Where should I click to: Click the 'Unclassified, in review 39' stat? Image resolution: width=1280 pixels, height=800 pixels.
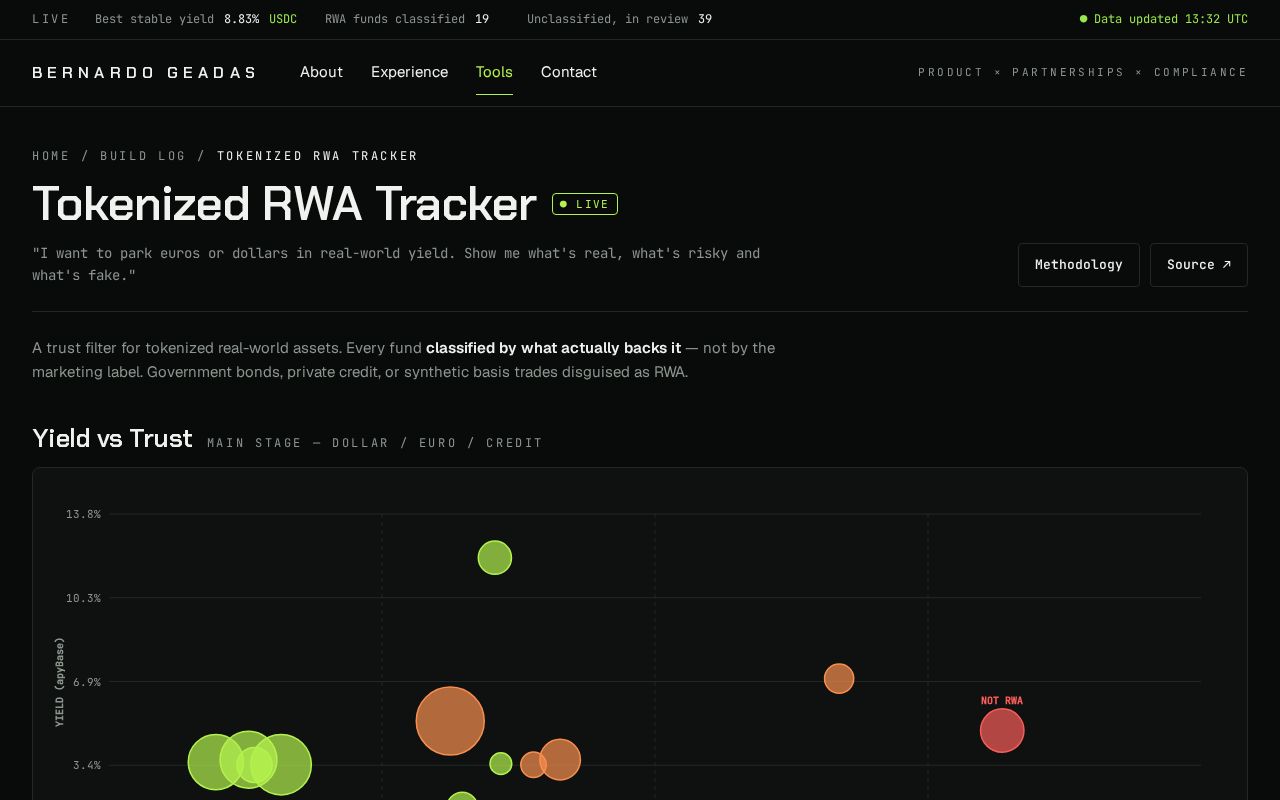click(619, 19)
